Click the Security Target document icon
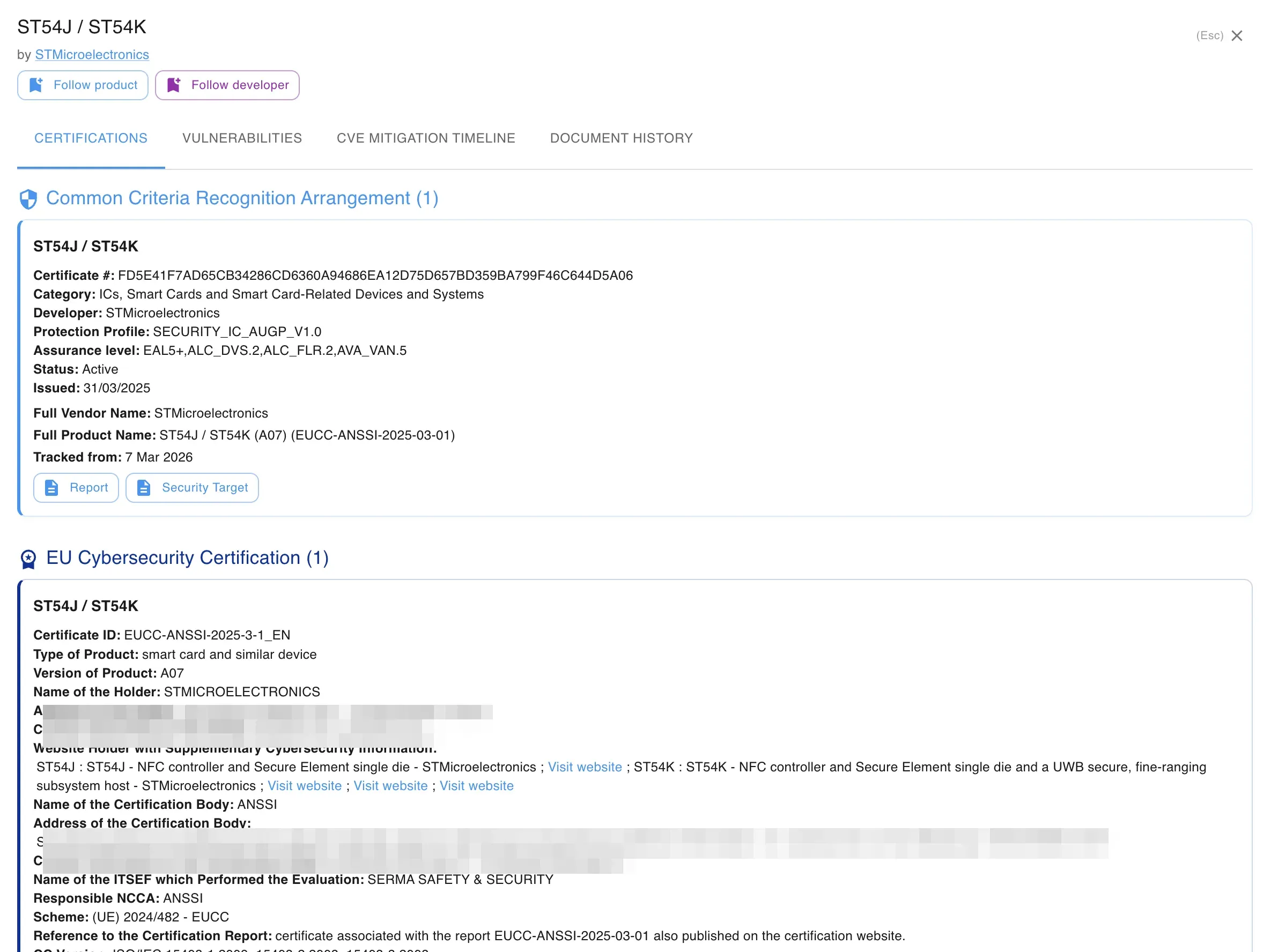 click(144, 487)
